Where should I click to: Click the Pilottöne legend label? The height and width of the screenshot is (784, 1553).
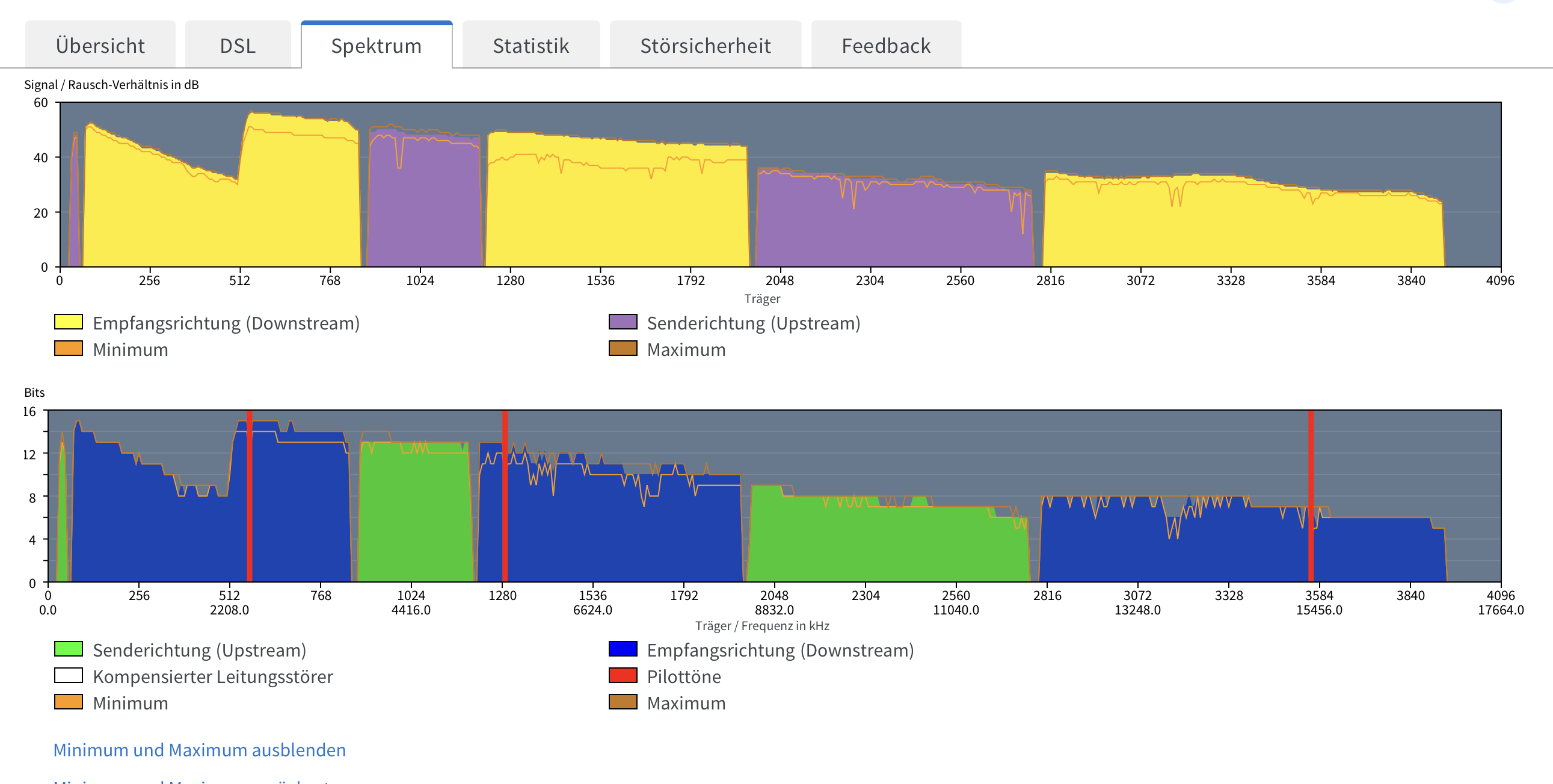pos(684,676)
